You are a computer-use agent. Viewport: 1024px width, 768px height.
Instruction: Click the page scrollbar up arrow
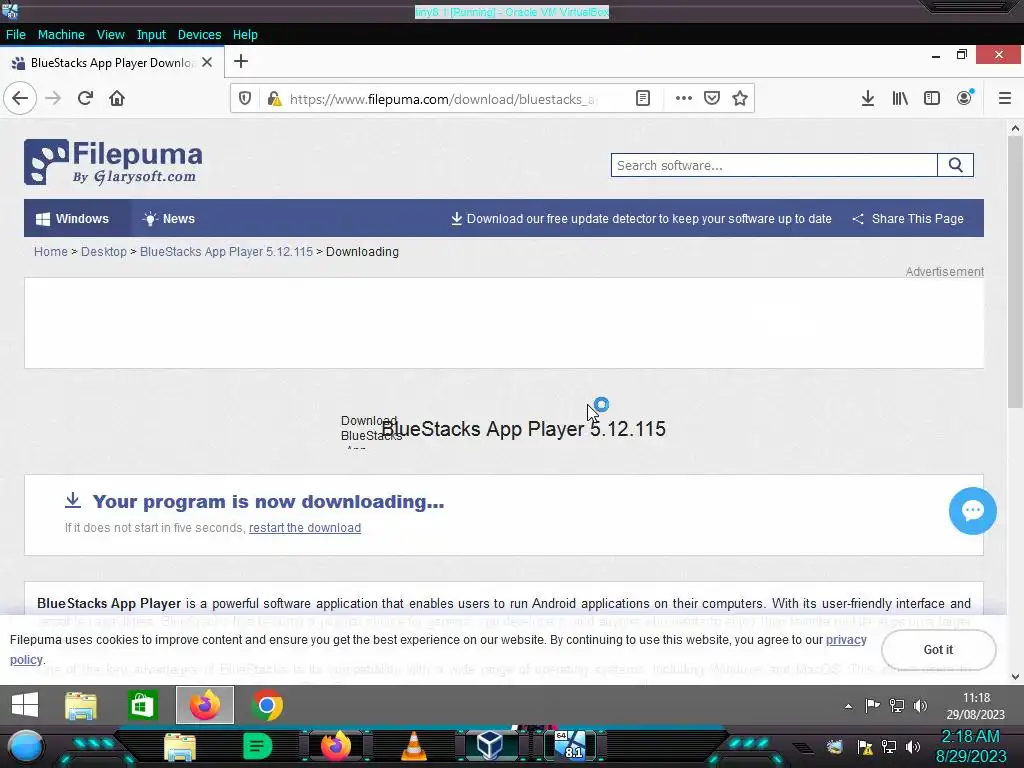[x=1015, y=128]
